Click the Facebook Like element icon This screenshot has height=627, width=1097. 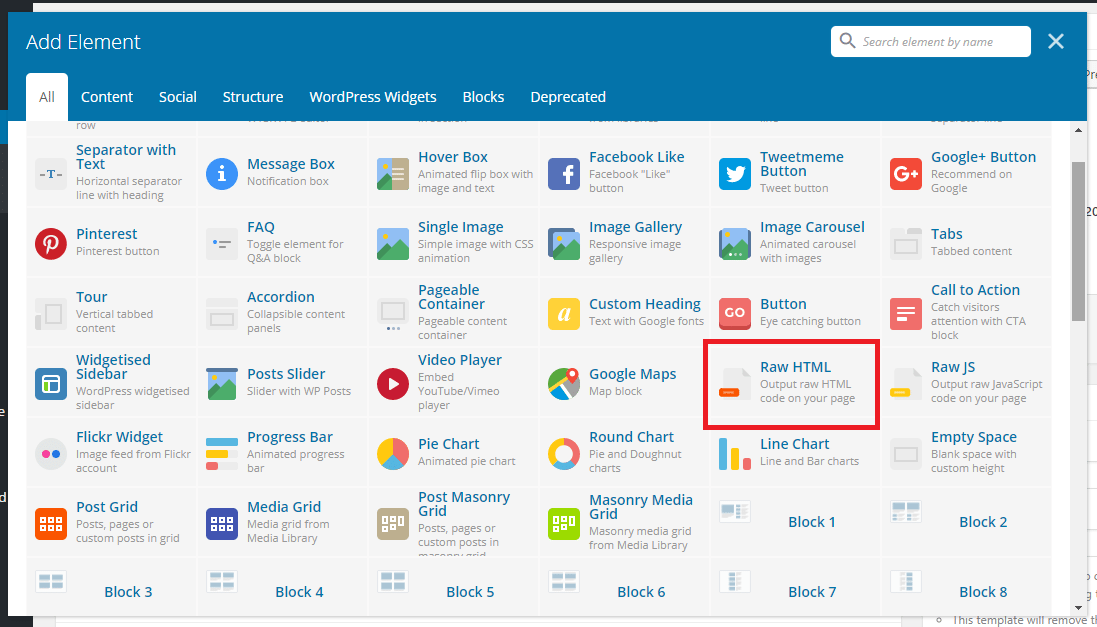pyautogui.click(x=564, y=174)
